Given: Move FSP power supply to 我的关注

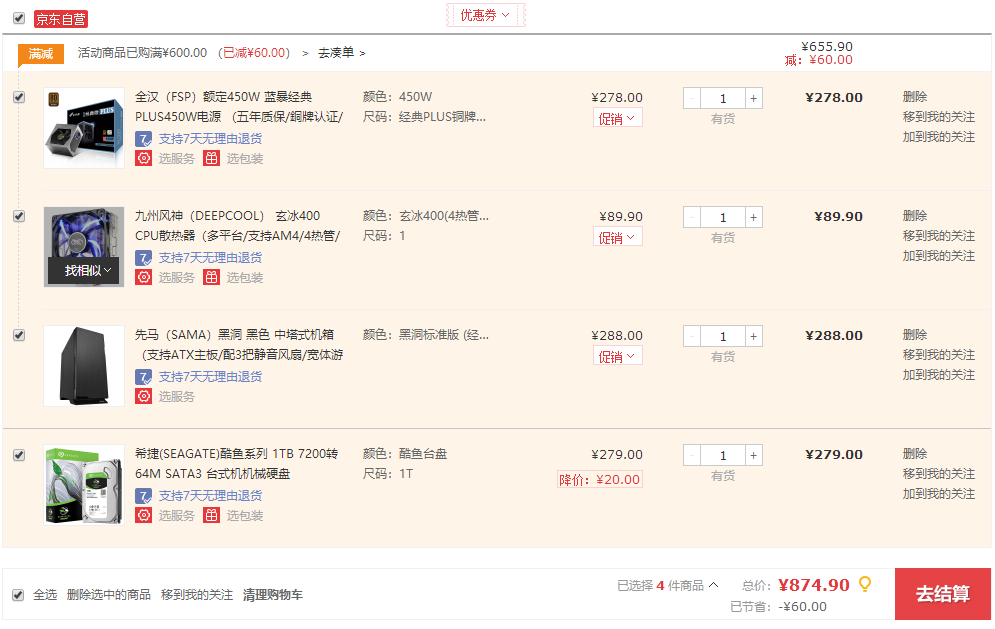Looking at the screenshot, I should click(x=939, y=117).
